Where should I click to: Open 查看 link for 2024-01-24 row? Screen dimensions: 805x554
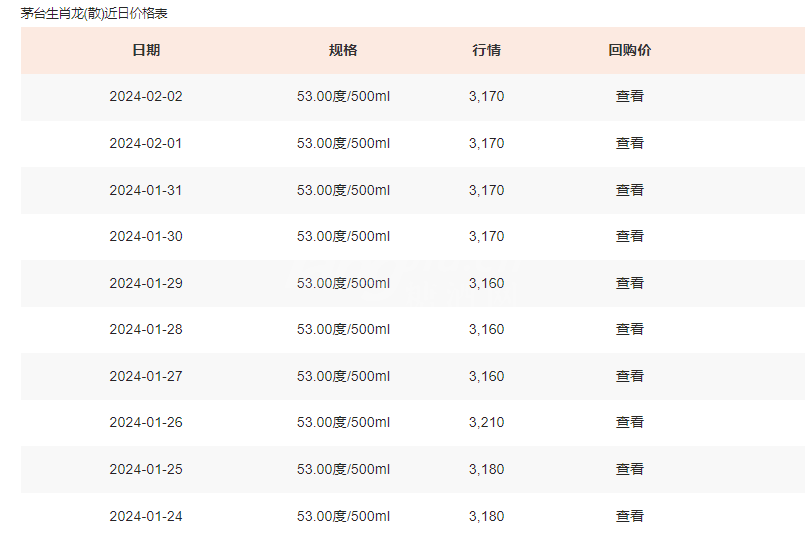coord(629,516)
